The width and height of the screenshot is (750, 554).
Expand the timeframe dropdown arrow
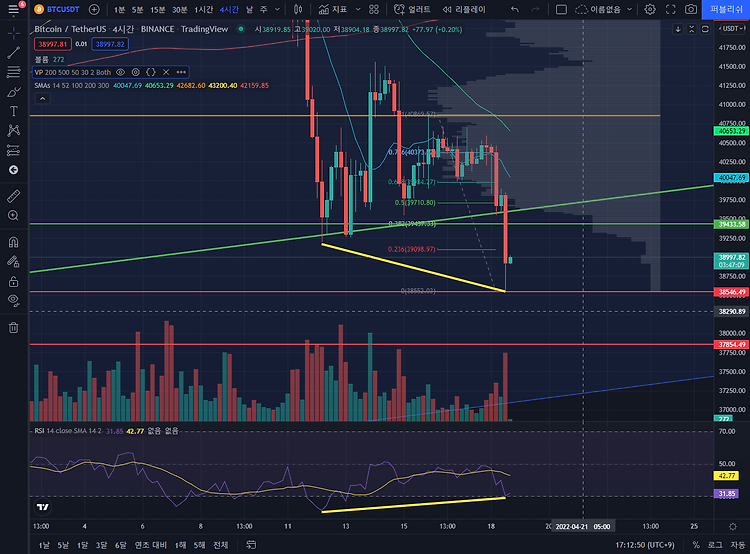[277, 10]
